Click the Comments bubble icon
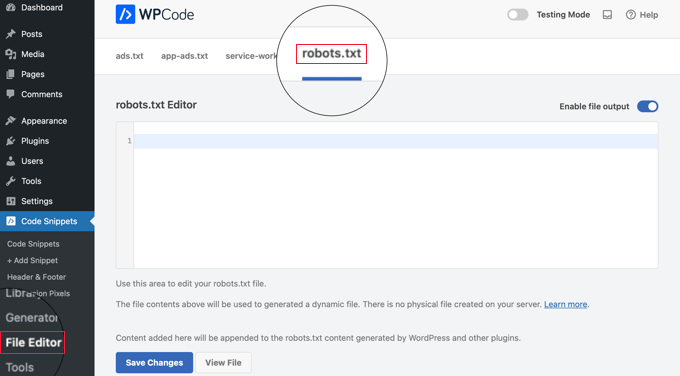 coord(11,94)
